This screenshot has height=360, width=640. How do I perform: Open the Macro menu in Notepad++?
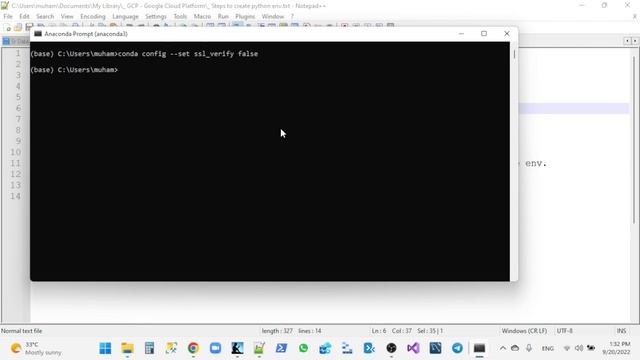pyautogui.click(x=202, y=16)
